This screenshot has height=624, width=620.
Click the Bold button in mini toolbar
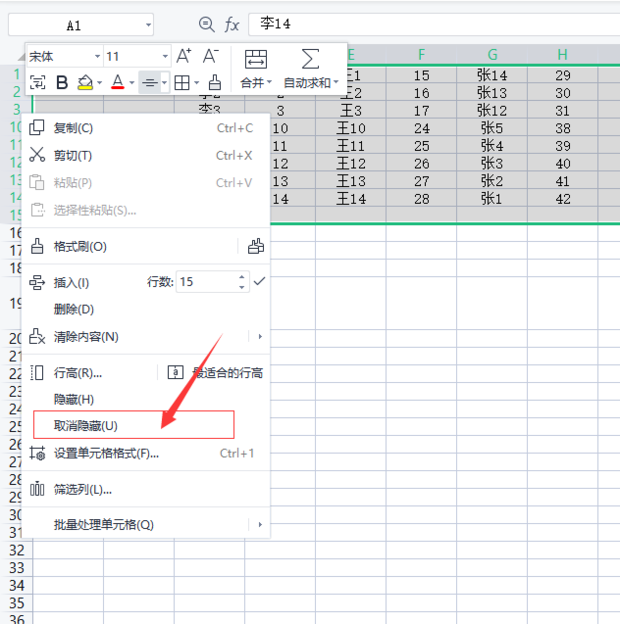[x=62, y=83]
